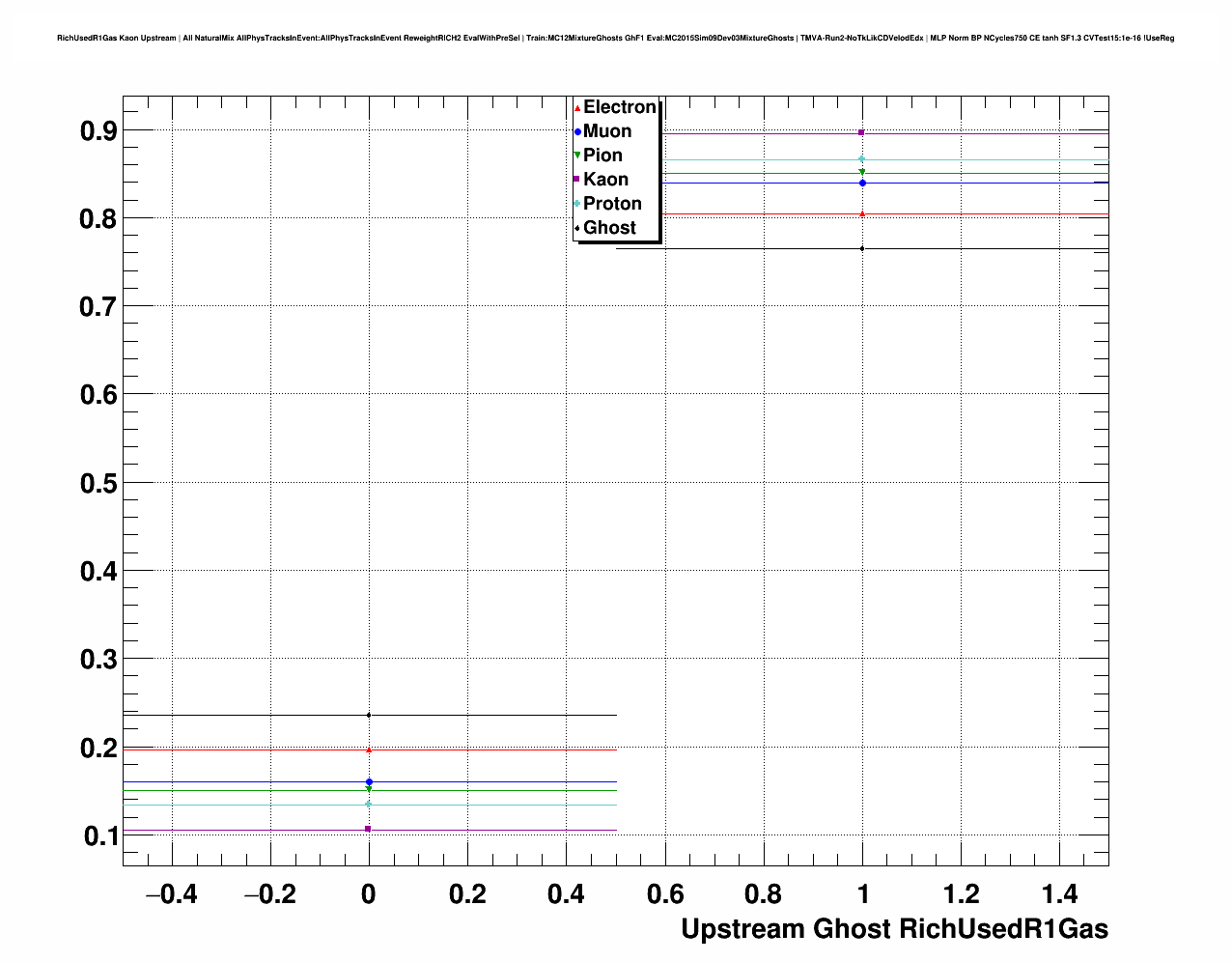1232x962 pixels.
Task: Select the "Ghost" legend label text
Action: click(x=609, y=228)
